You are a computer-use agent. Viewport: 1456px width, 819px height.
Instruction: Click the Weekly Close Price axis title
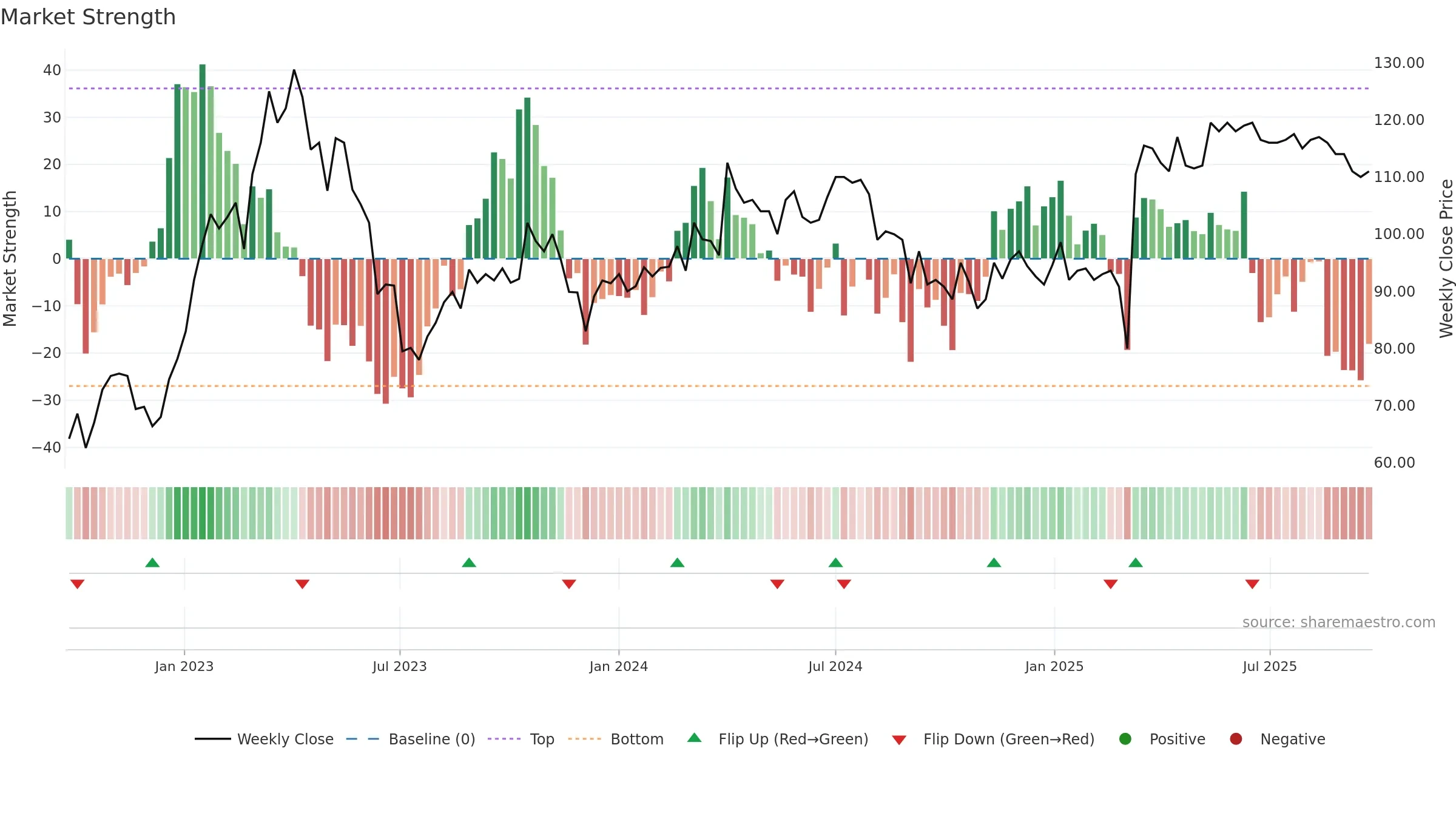(x=1446, y=258)
